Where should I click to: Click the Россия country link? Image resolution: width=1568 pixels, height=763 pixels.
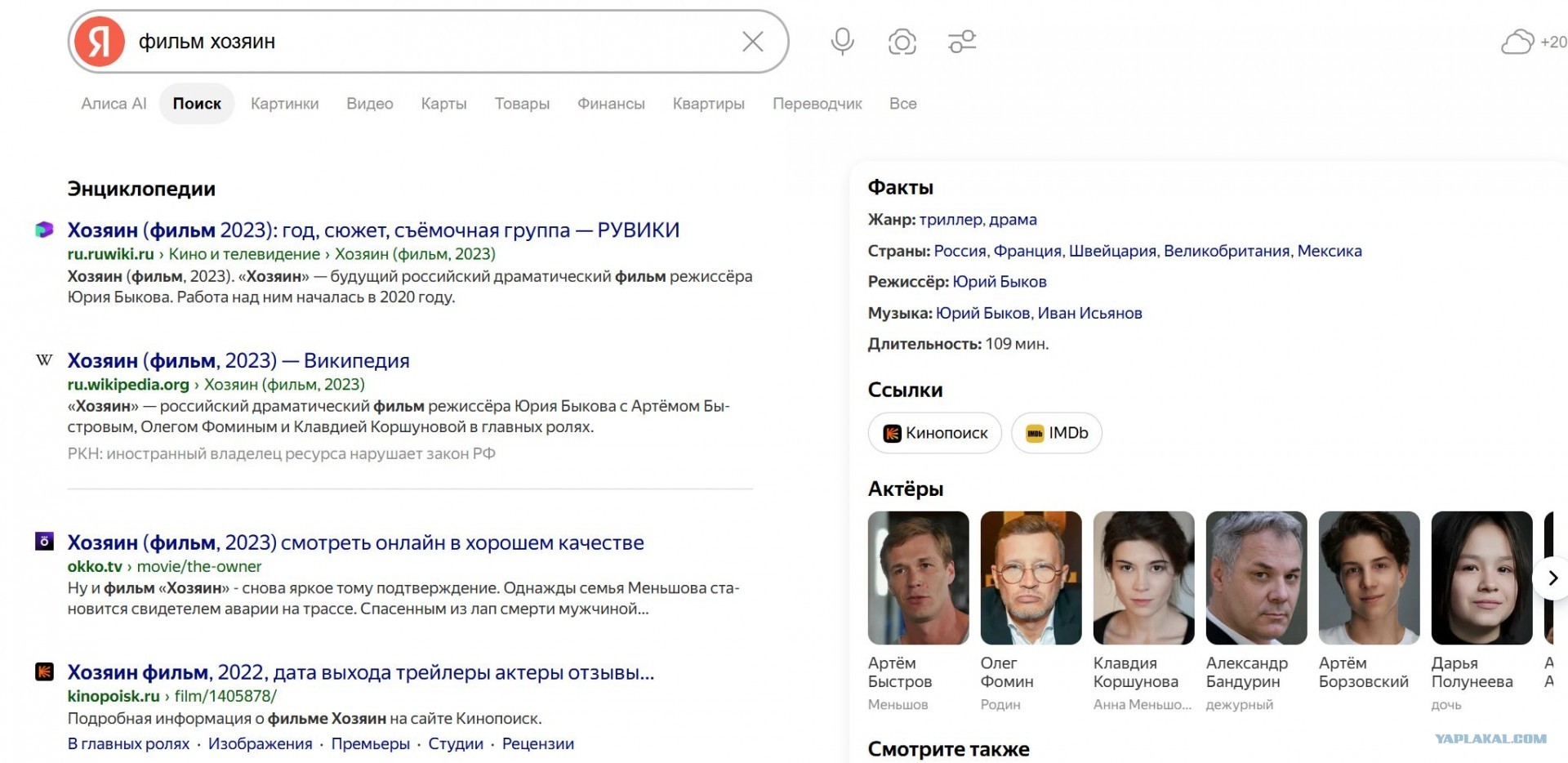tap(960, 251)
